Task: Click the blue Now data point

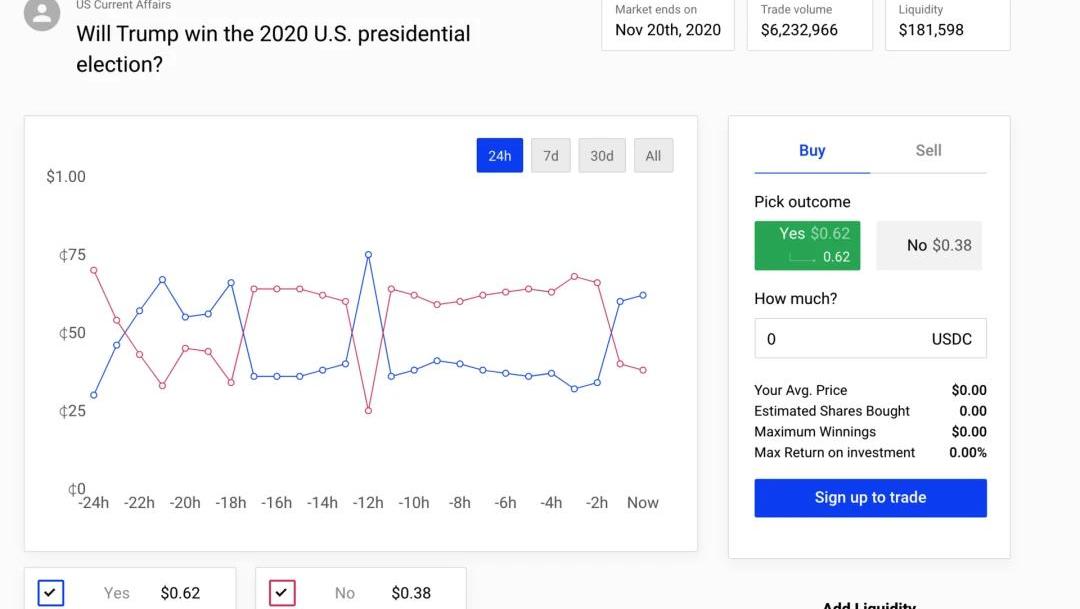Action: point(643,295)
